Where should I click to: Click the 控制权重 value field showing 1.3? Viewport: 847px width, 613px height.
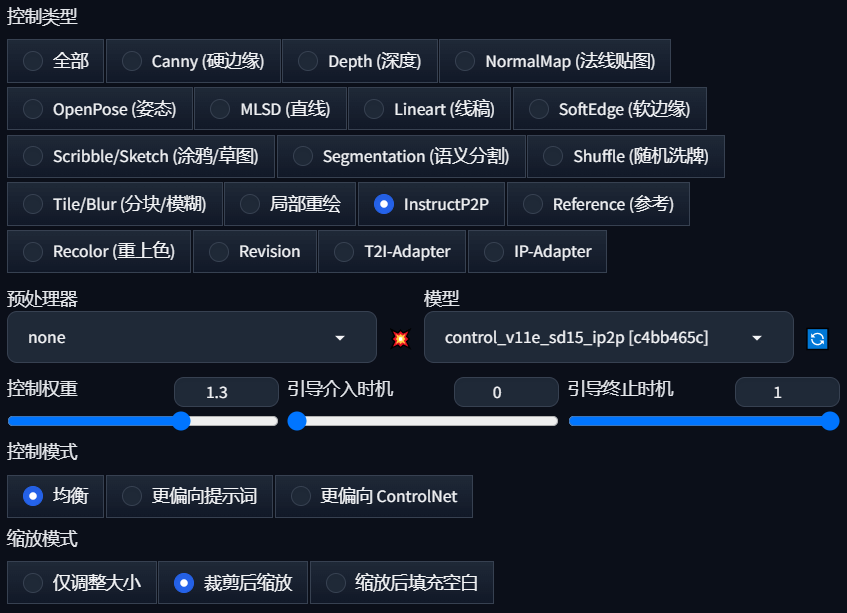[226, 392]
